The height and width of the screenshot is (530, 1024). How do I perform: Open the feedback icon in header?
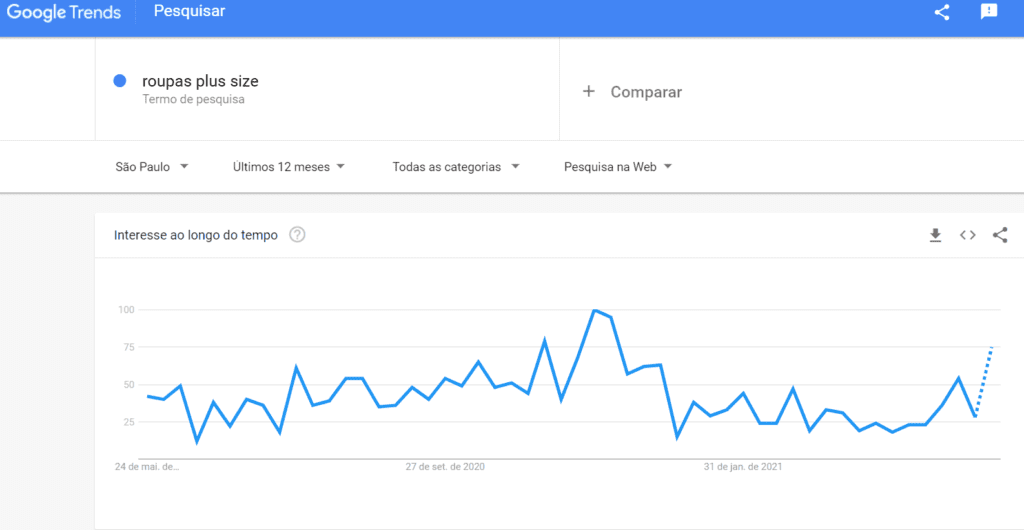point(989,12)
